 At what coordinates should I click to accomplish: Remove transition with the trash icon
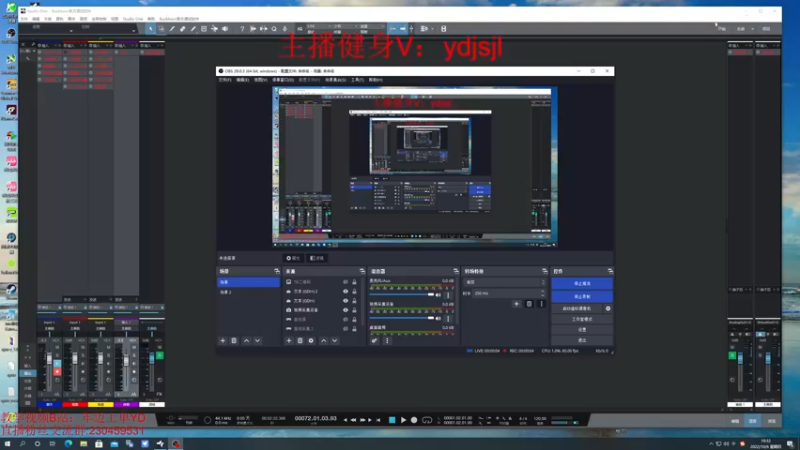coord(529,304)
